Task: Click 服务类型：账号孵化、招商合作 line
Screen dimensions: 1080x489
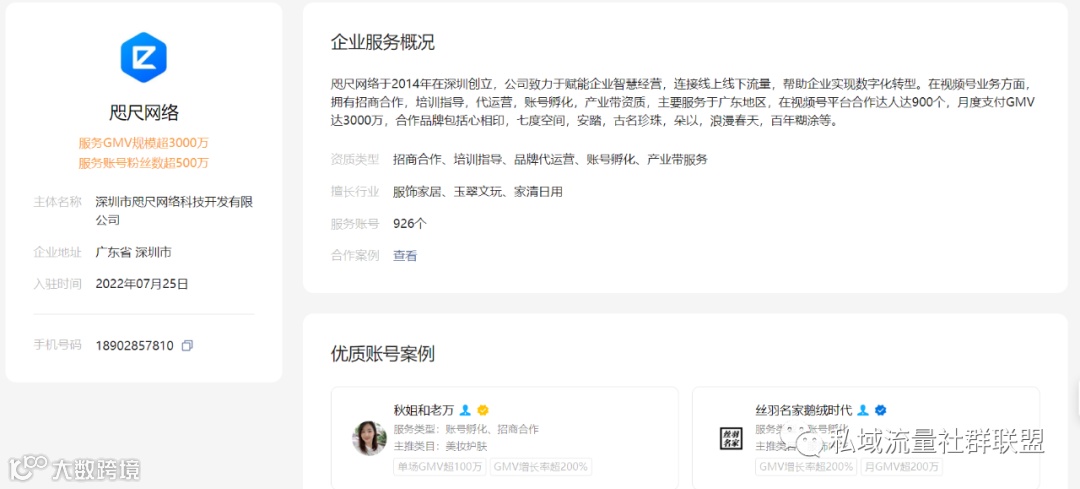Action: click(x=466, y=429)
